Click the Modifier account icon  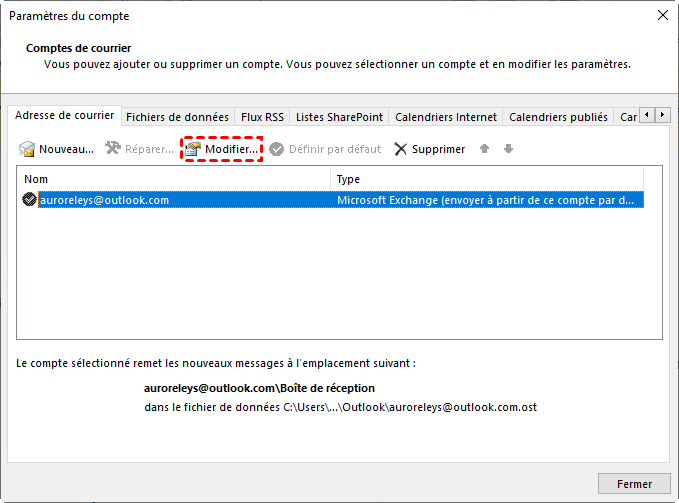[193, 149]
